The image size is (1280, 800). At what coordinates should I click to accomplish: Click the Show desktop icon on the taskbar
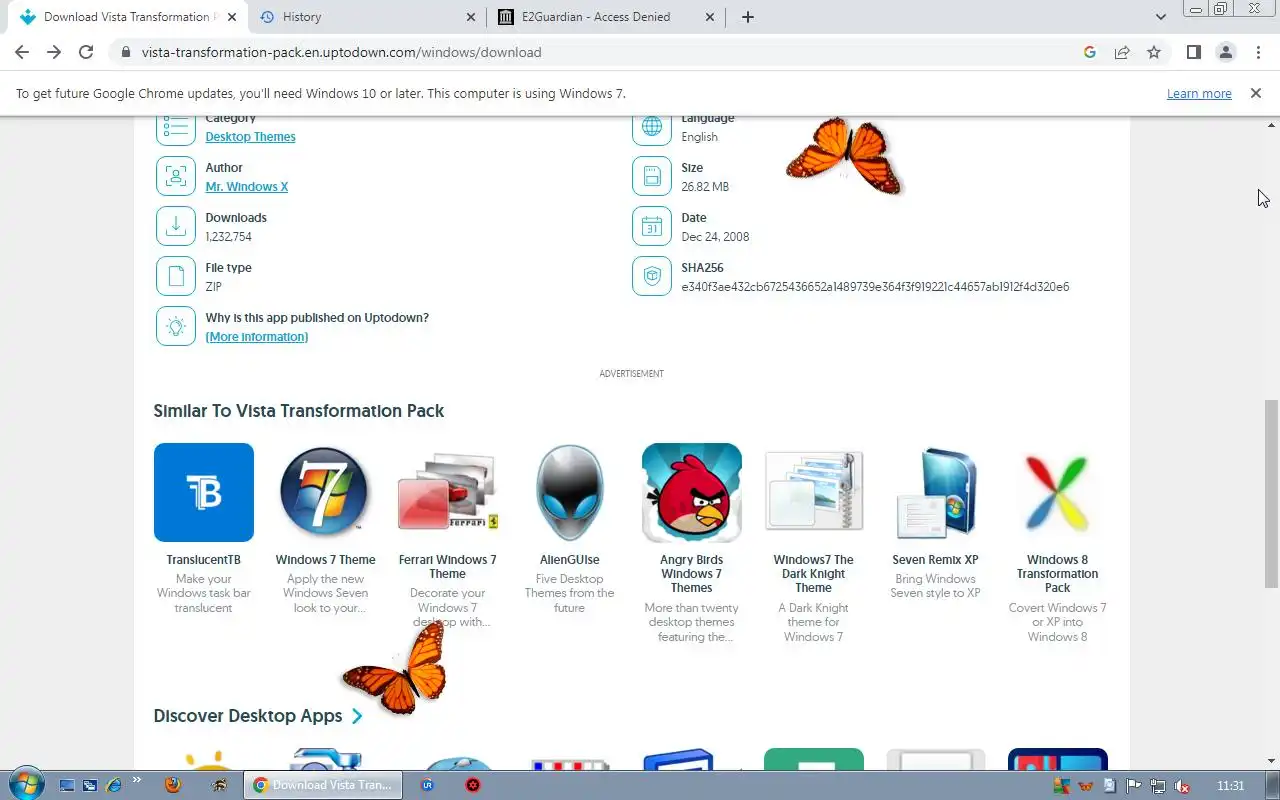(66, 785)
